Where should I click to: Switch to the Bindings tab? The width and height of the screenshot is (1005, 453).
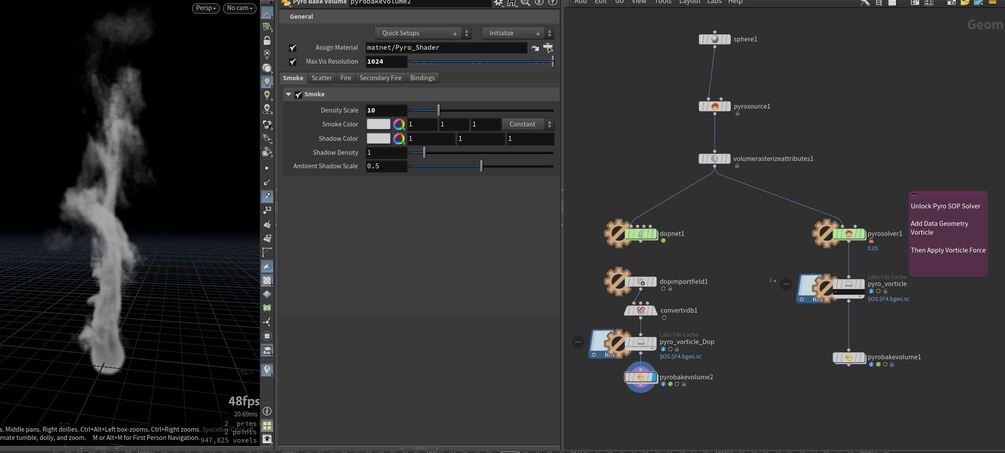point(422,78)
